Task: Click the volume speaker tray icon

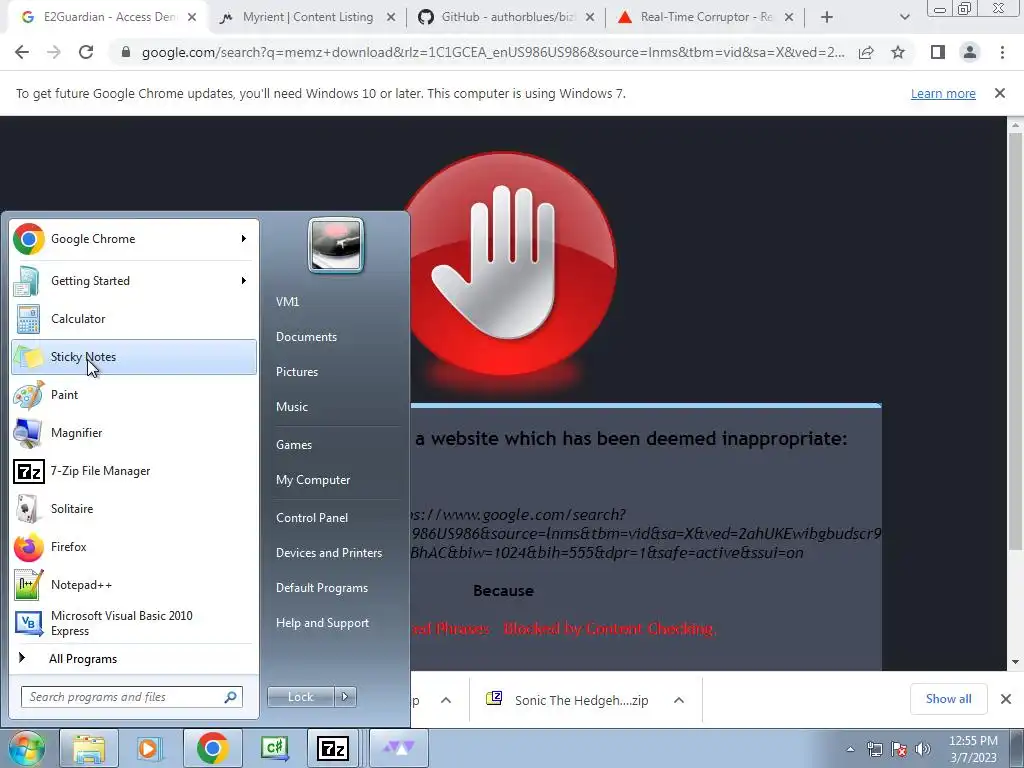Action: [923, 749]
